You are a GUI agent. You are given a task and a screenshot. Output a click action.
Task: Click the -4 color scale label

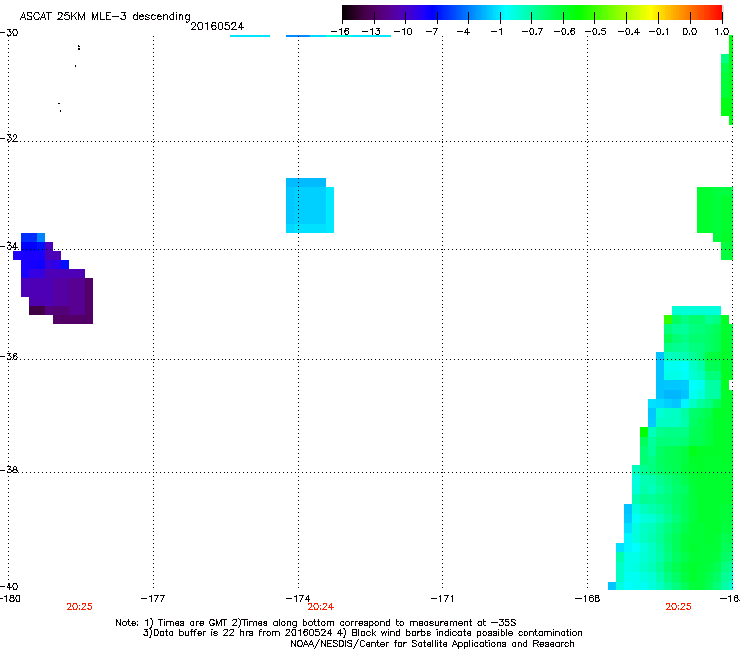(x=463, y=32)
